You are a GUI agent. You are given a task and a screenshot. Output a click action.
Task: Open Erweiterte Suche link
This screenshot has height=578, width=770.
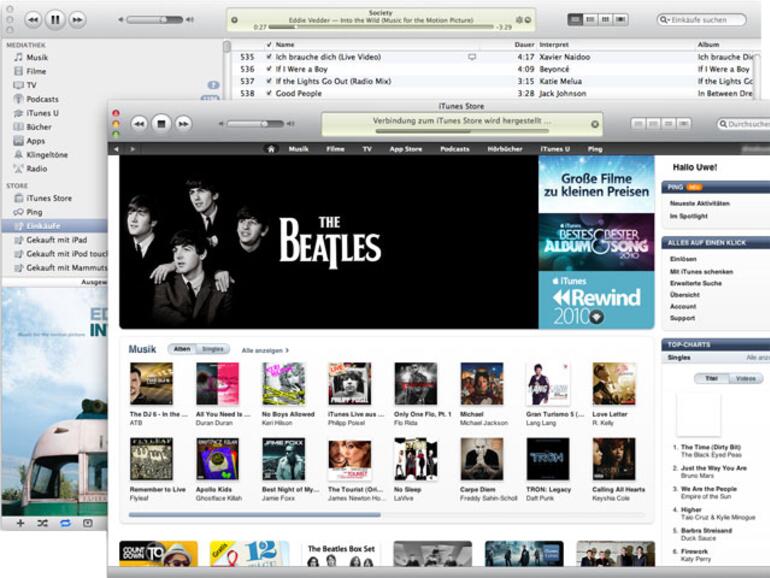(696, 283)
